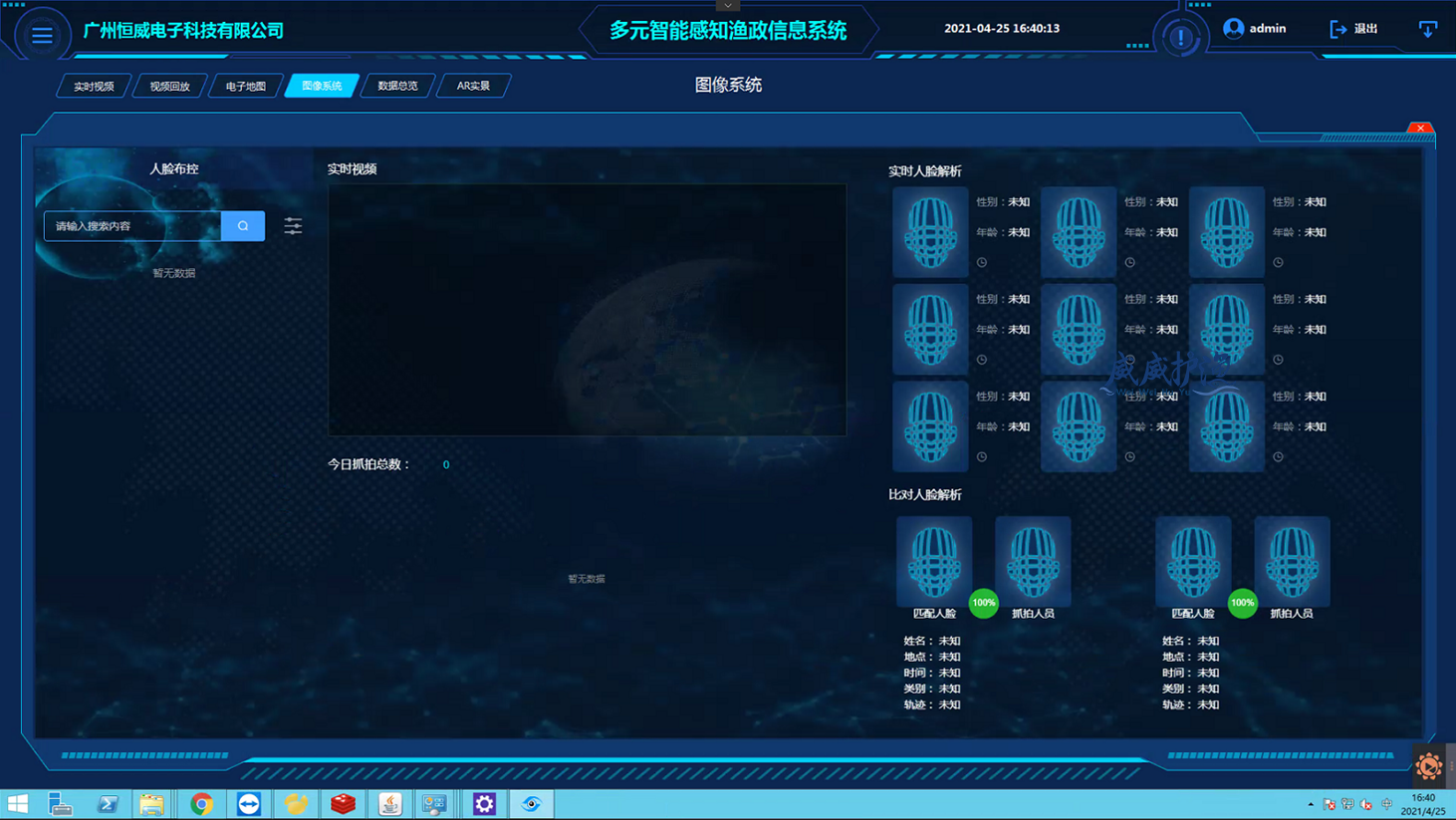Click the exclamation alert icon
This screenshot has width=1456, height=820.
(x=1180, y=38)
